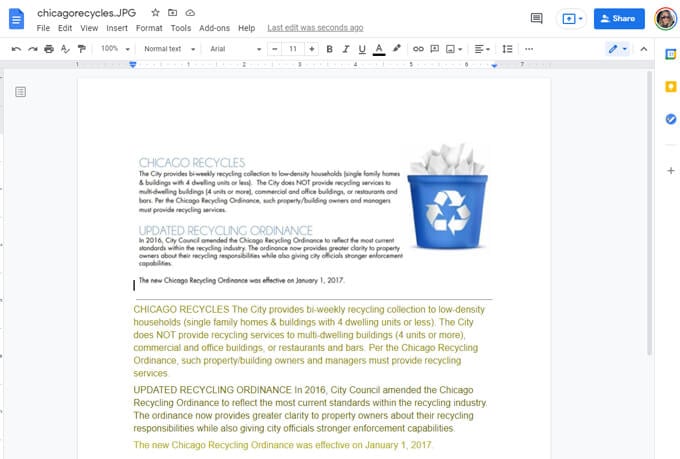Open comment history icon
Image resolution: width=680 pixels, height=459 pixels.
[536, 18]
